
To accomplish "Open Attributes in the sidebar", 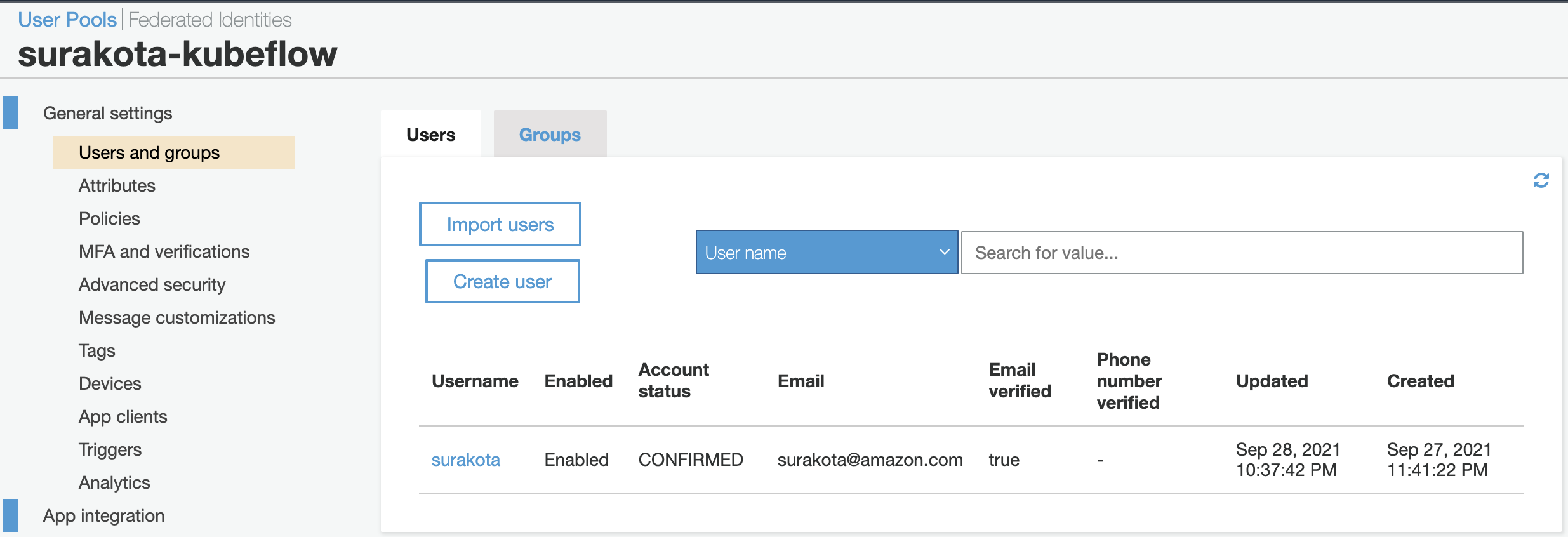I will tap(117, 185).
